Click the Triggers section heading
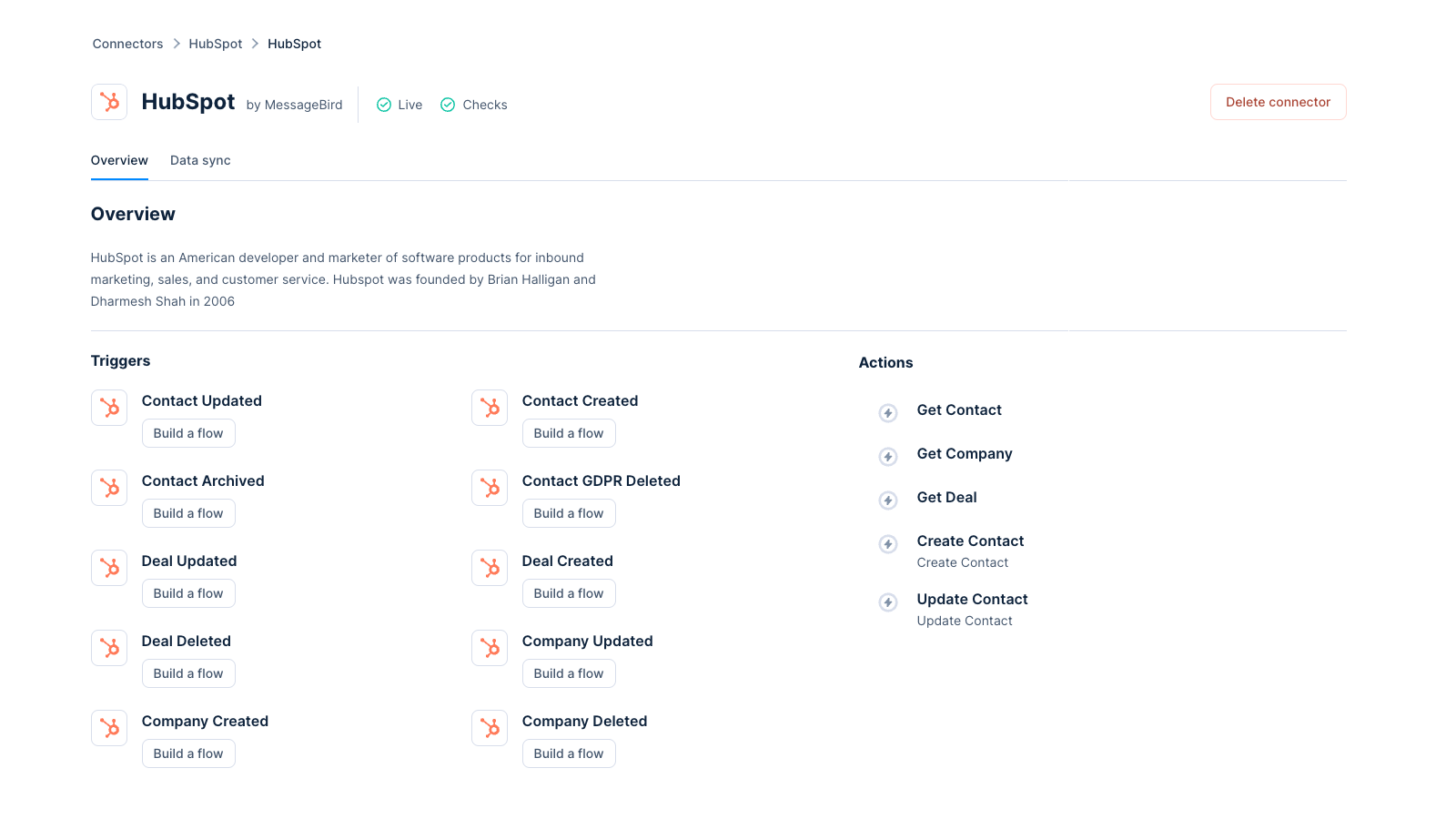Image resolution: width=1456 pixels, height=819 pixels. (120, 361)
